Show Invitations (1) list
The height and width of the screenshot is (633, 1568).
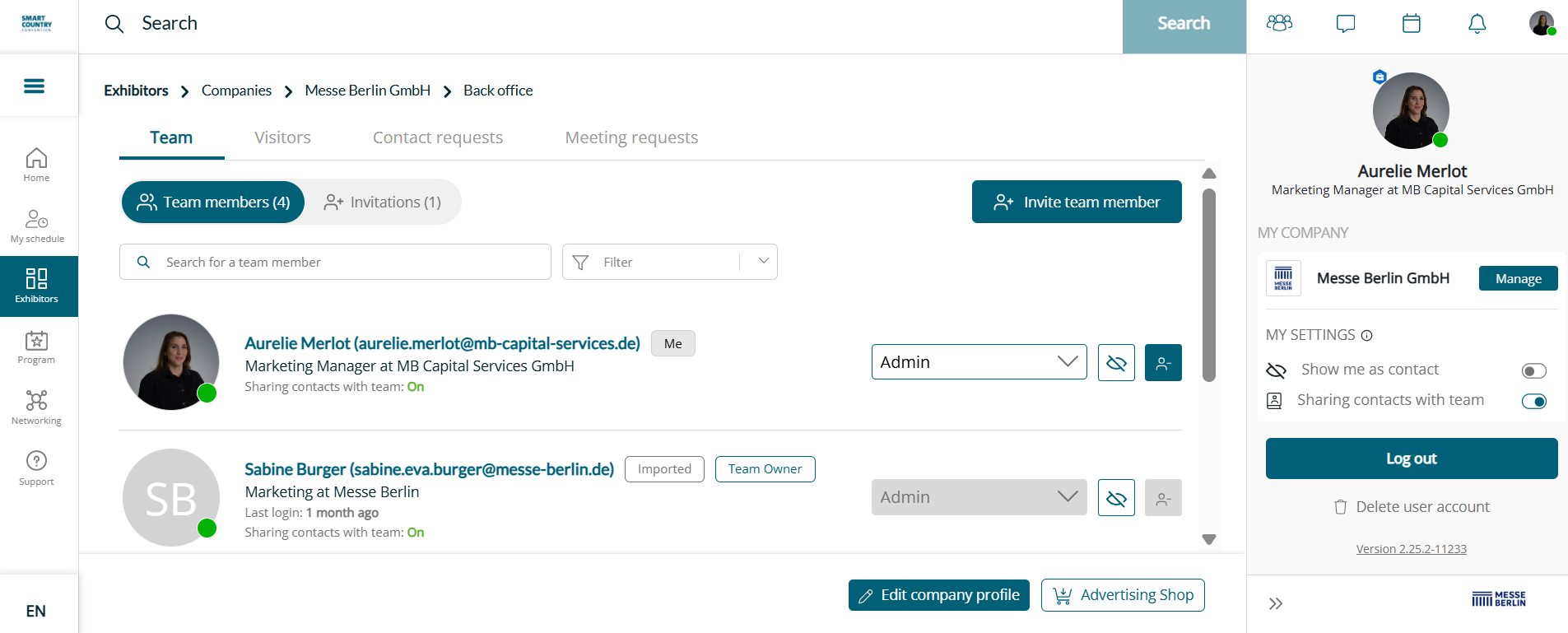[383, 202]
